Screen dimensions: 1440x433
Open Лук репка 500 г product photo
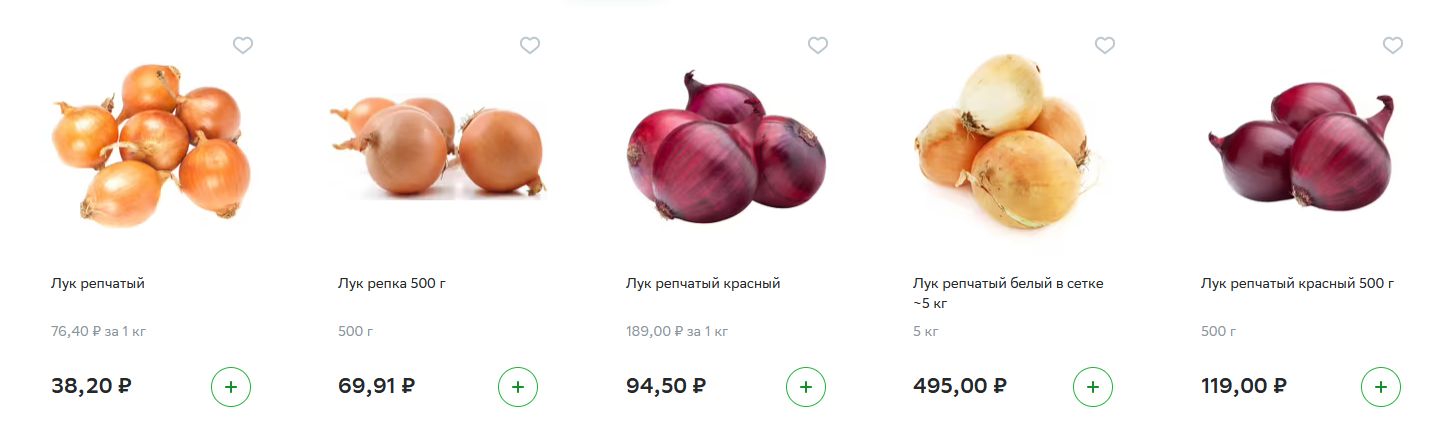438,147
